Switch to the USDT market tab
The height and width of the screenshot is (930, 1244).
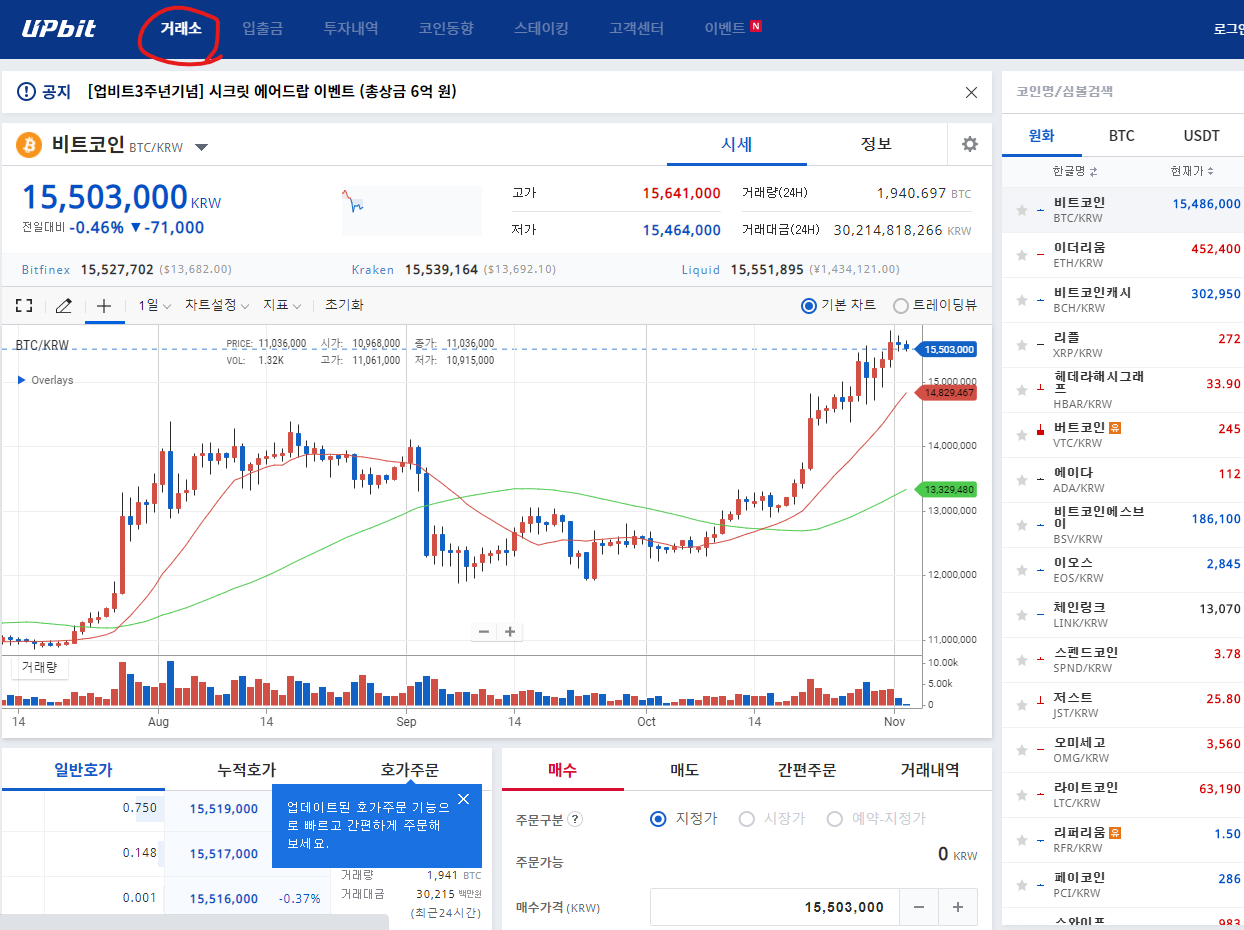[x=1201, y=136]
